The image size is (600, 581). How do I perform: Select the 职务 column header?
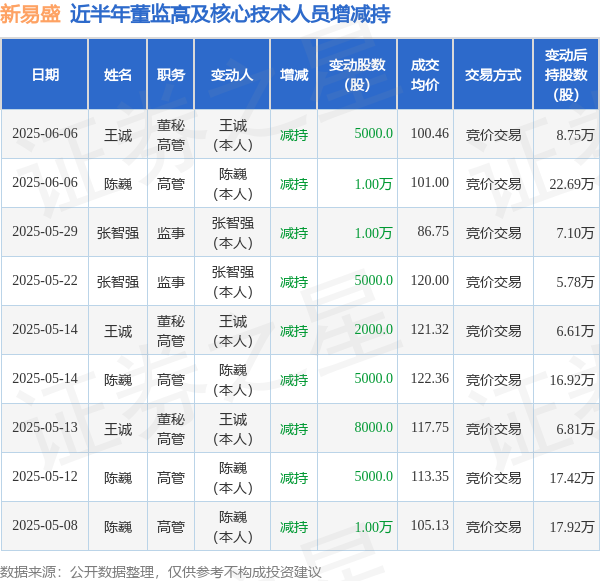pos(171,75)
